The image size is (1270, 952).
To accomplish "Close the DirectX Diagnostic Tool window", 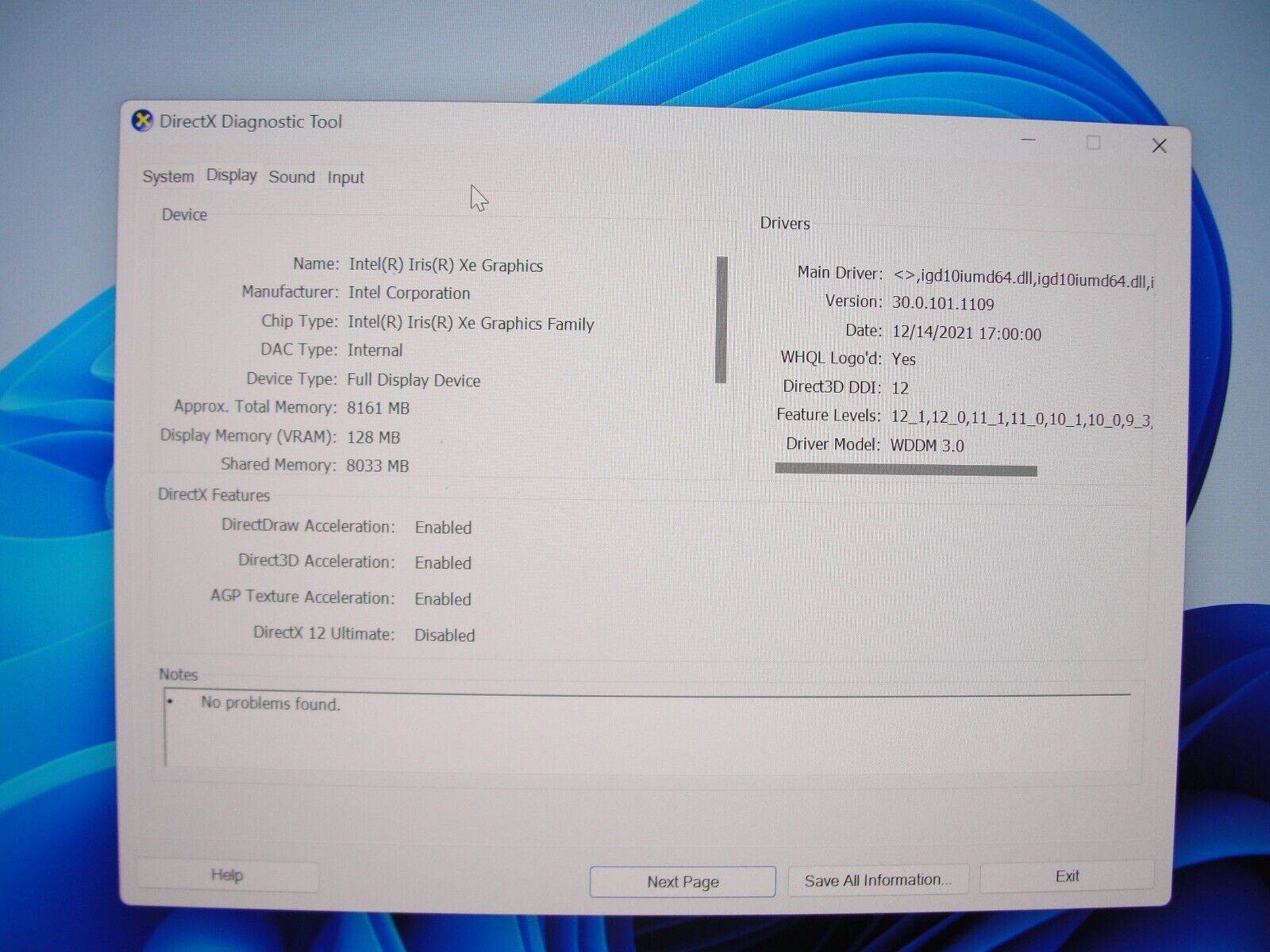I will click(x=1159, y=146).
